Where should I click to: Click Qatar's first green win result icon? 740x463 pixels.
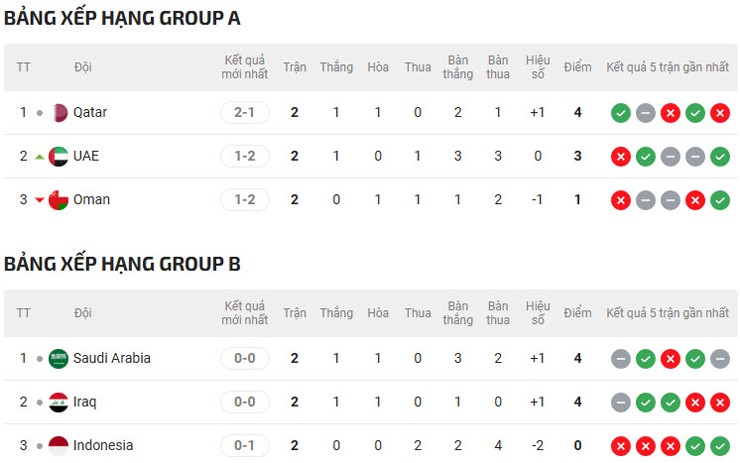621,113
